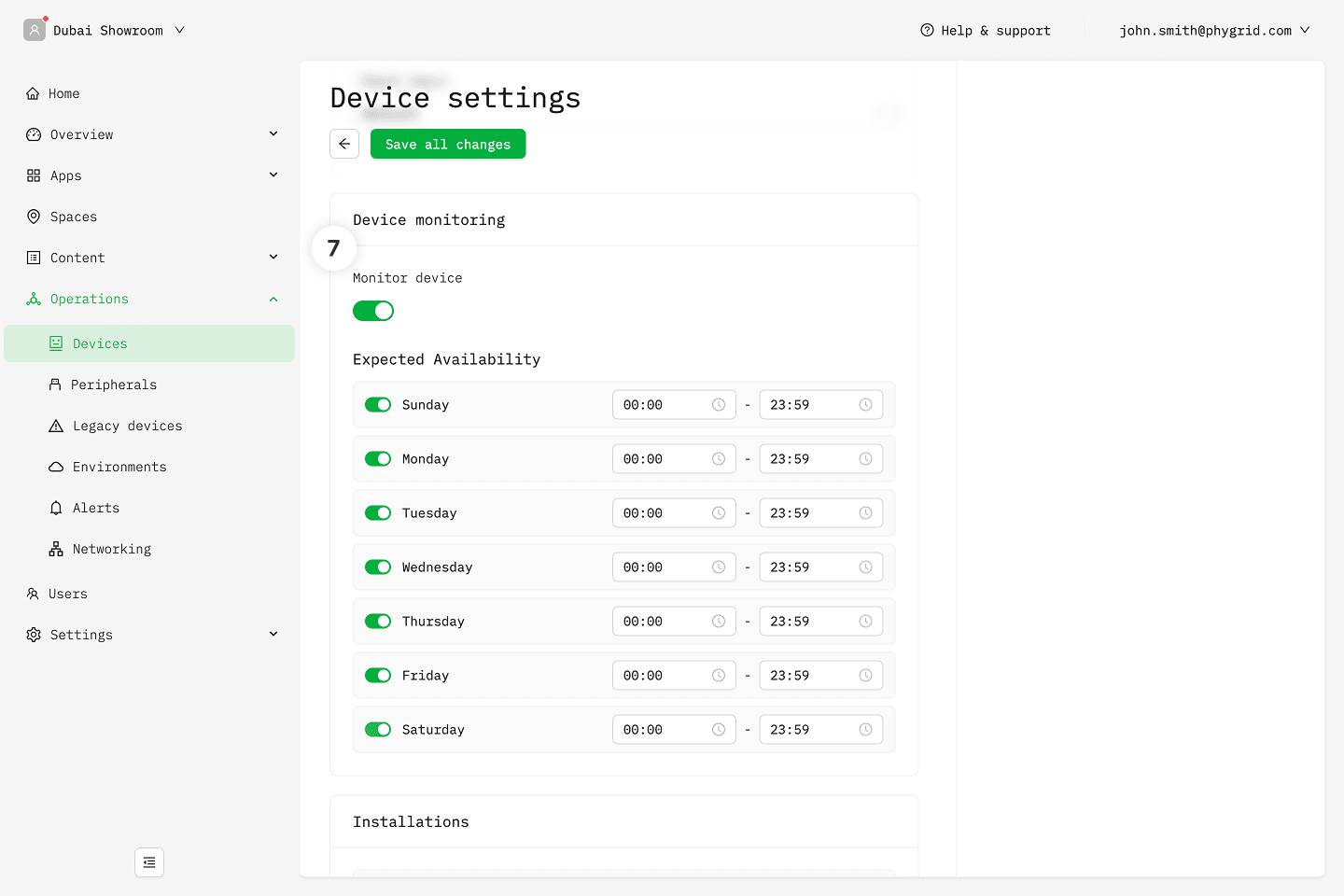Turn off Monday availability switch
This screenshot has width=1344, height=896.
tap(378, 459)
